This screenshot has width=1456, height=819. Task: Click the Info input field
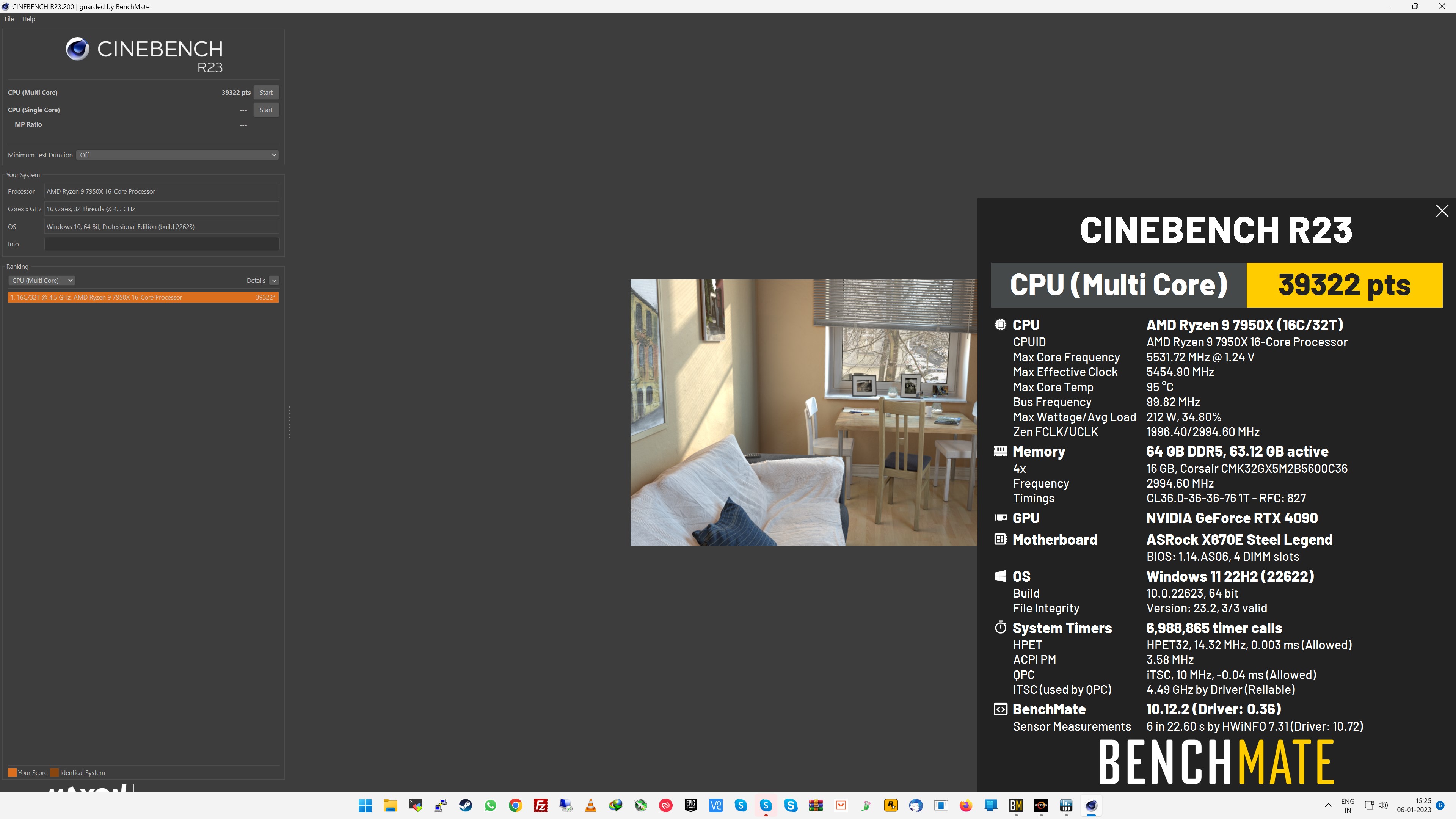click(162, 244)
